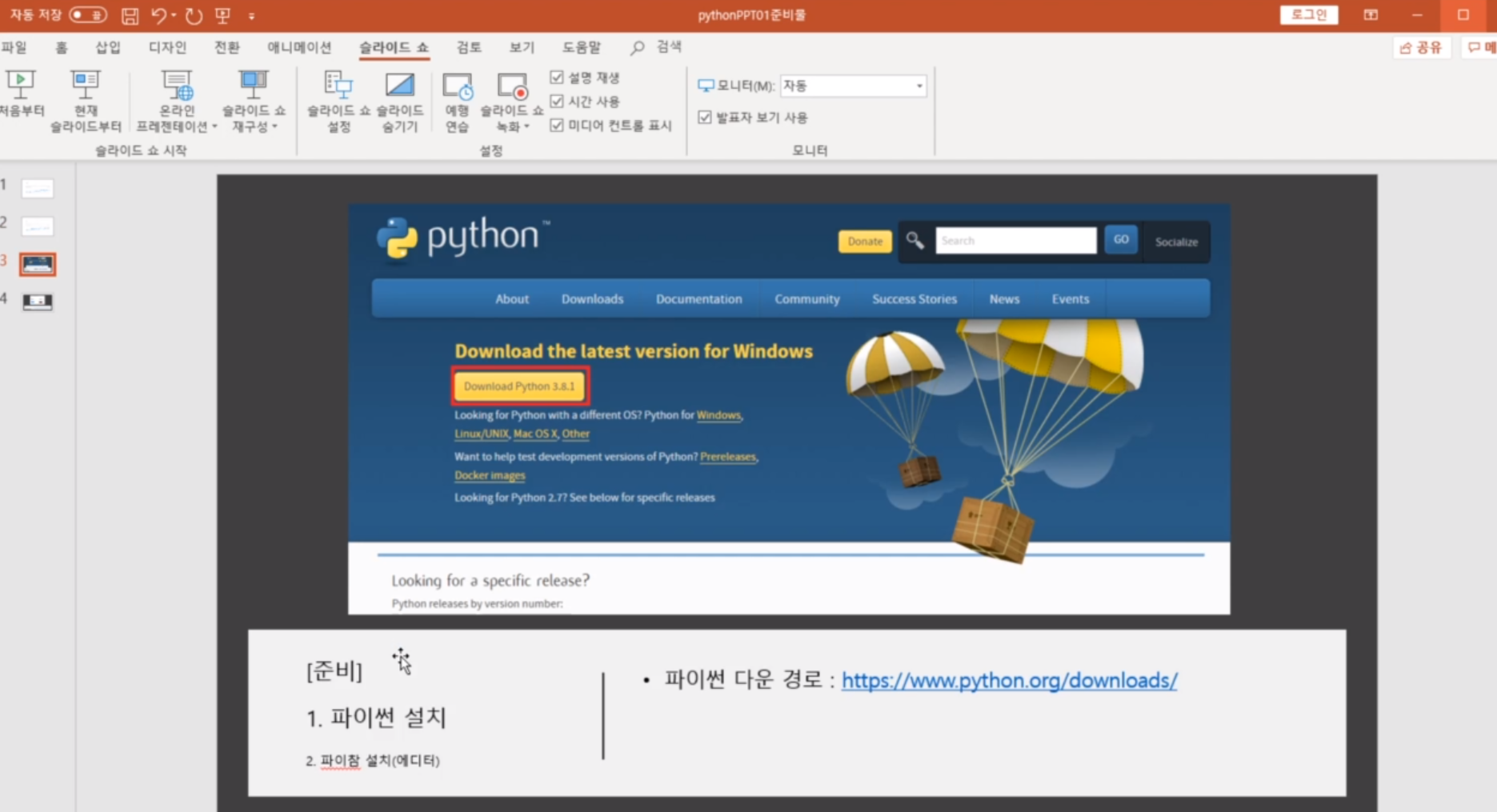Click the '파이썬 다운 경로' bullet text
This screenshot has width=1497, height=812.
(x=742, y=680)
